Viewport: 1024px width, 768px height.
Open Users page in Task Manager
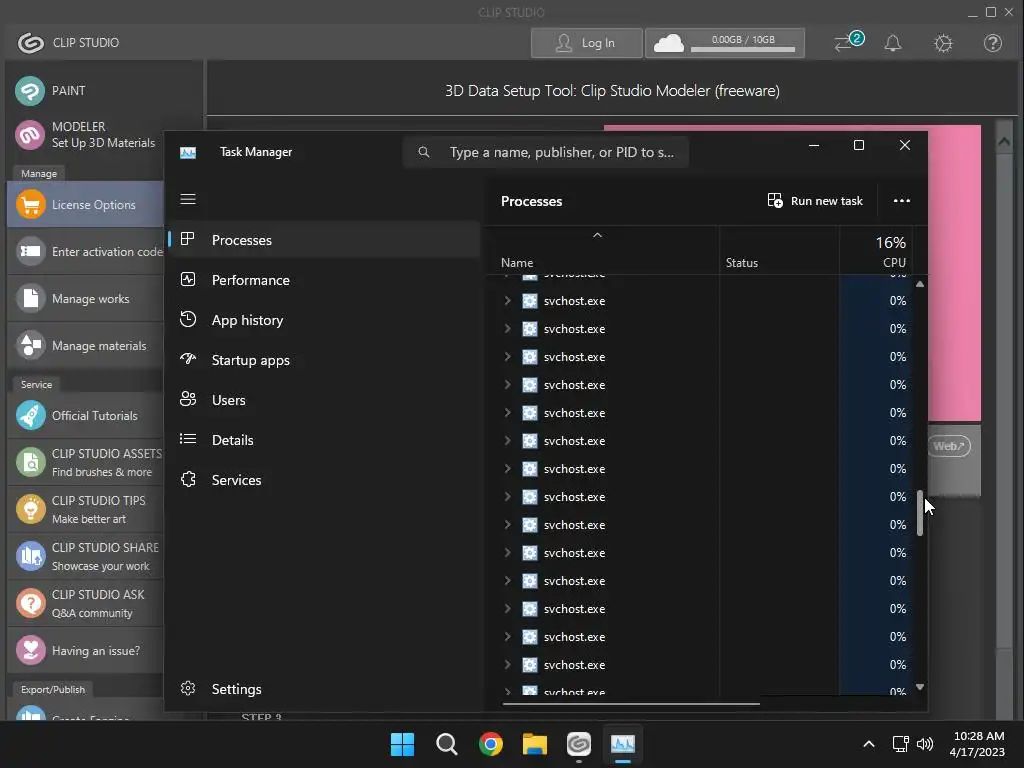[324, 400]
